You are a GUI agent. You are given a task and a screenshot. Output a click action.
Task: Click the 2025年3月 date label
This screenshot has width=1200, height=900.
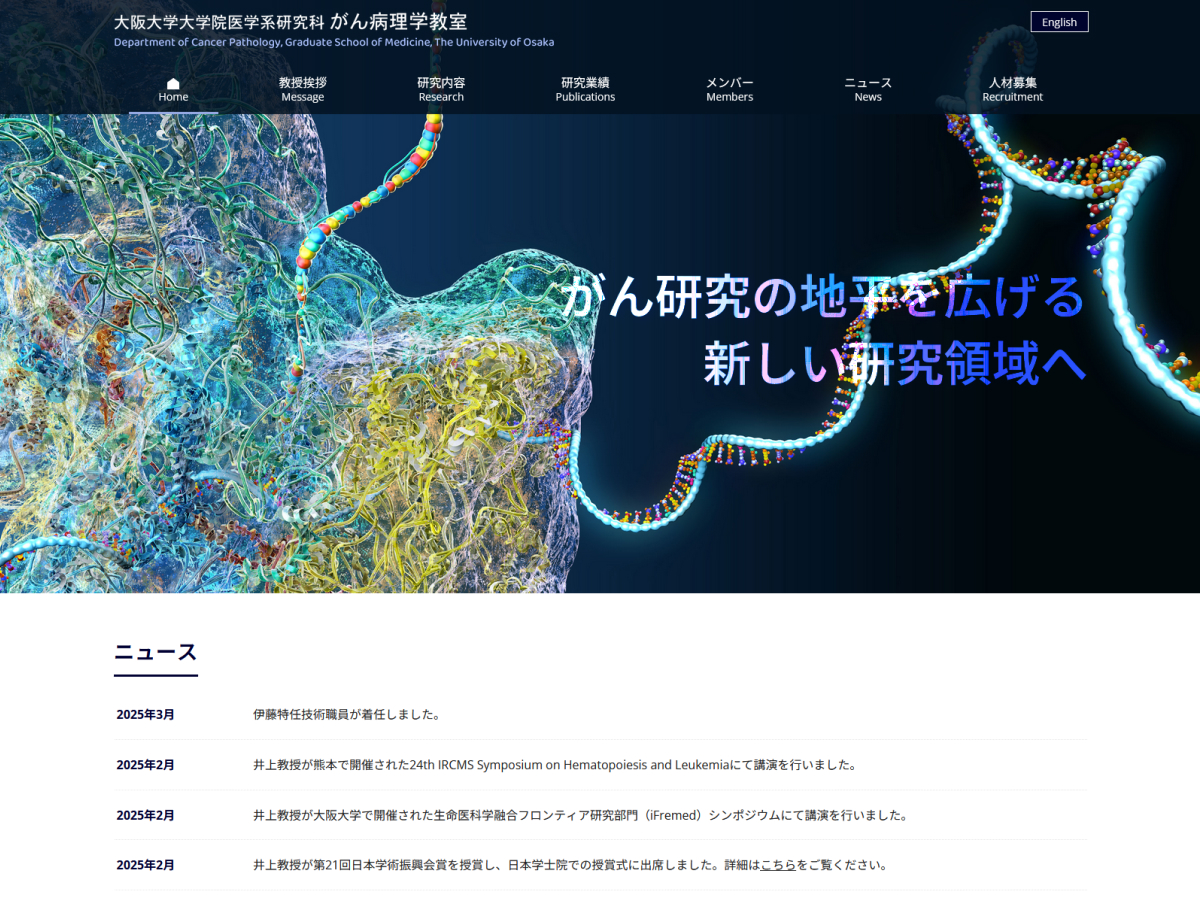tap(145, 715)
